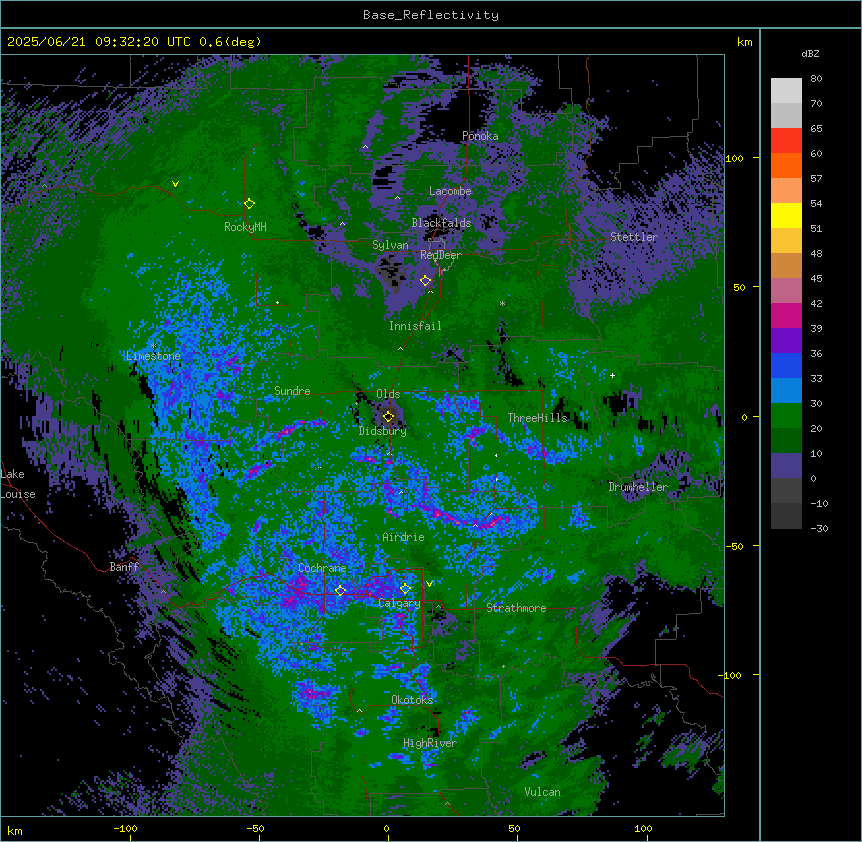Screen dimensions: 862x842
Task: Pick the blue 33-36 dBZ legend swatch
Action: [786, 366]
